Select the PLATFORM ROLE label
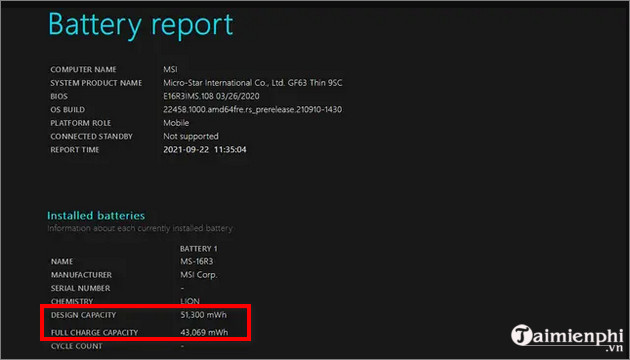630x360 pixels. click(x=80, y=123)
